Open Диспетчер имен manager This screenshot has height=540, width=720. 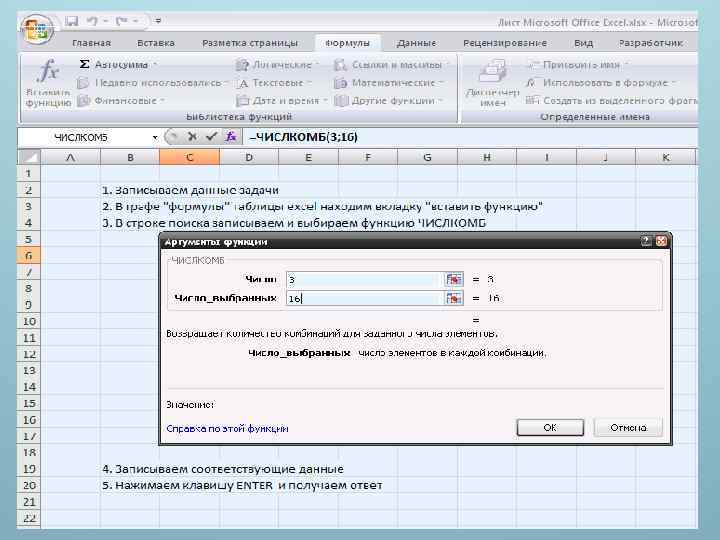coord(492,83)
